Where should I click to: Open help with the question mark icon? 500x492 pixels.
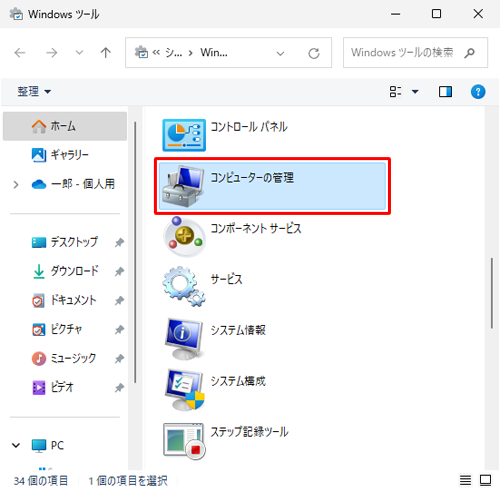(478, 92)
